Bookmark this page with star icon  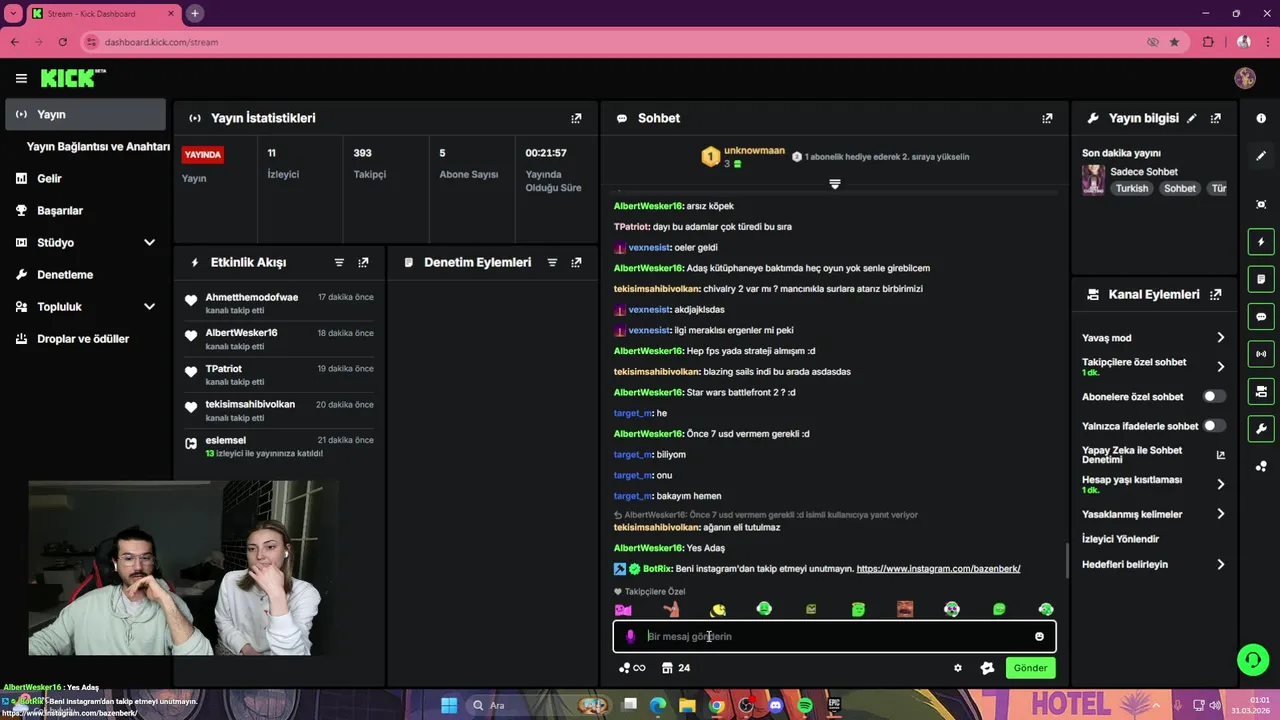coord(1174,42)
